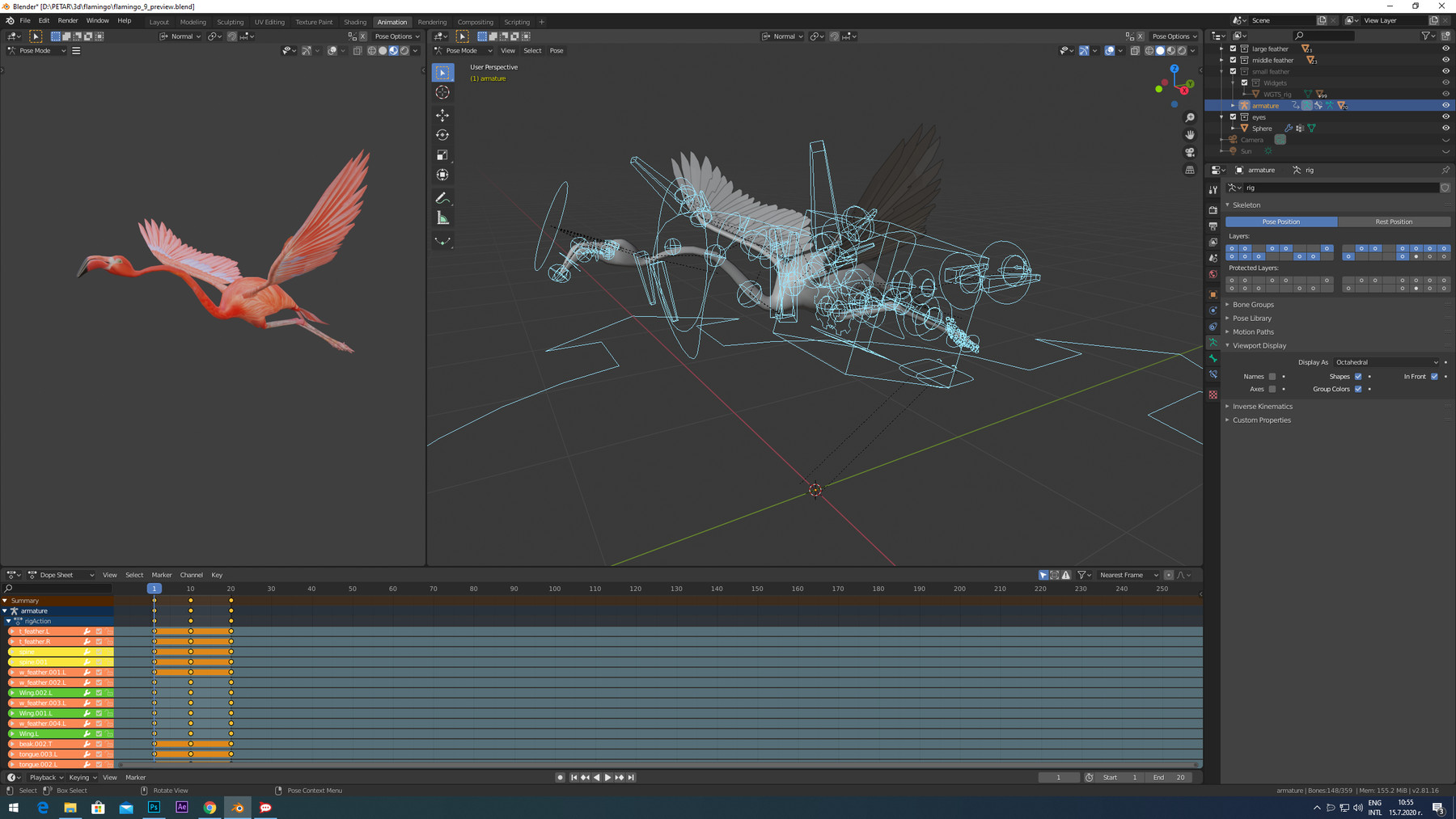This screenshot has height=819, width=1456.
Task: Select the Sun lamp in the Outliner
Action: 1246,151
